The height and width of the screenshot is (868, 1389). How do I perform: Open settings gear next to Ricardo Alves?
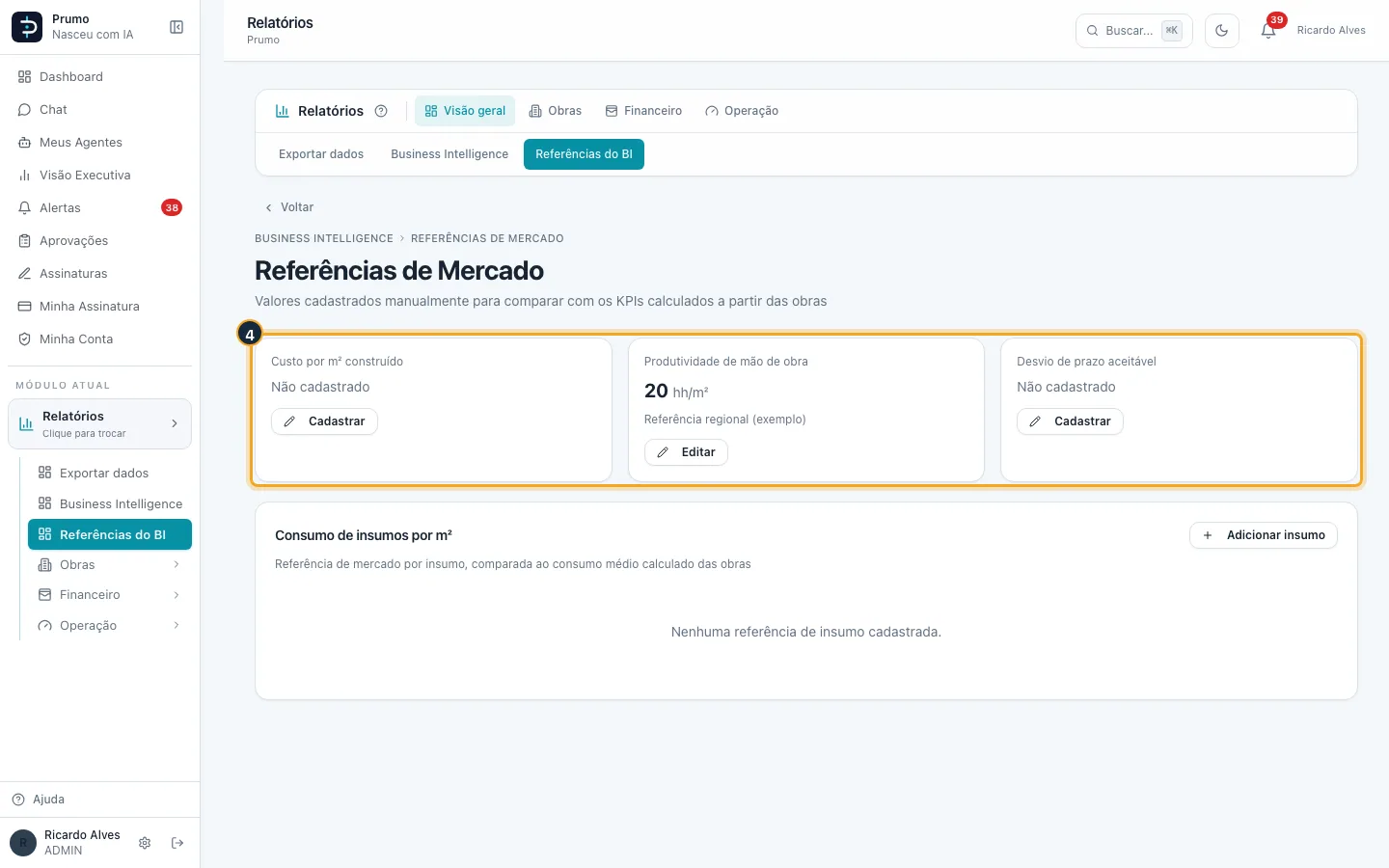click(145, 843)
